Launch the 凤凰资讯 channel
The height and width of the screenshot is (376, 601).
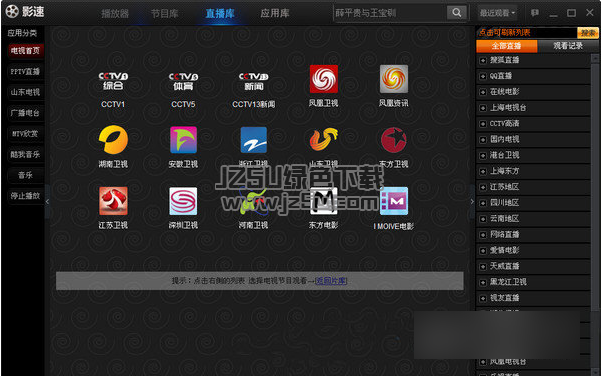pos(394,79)
